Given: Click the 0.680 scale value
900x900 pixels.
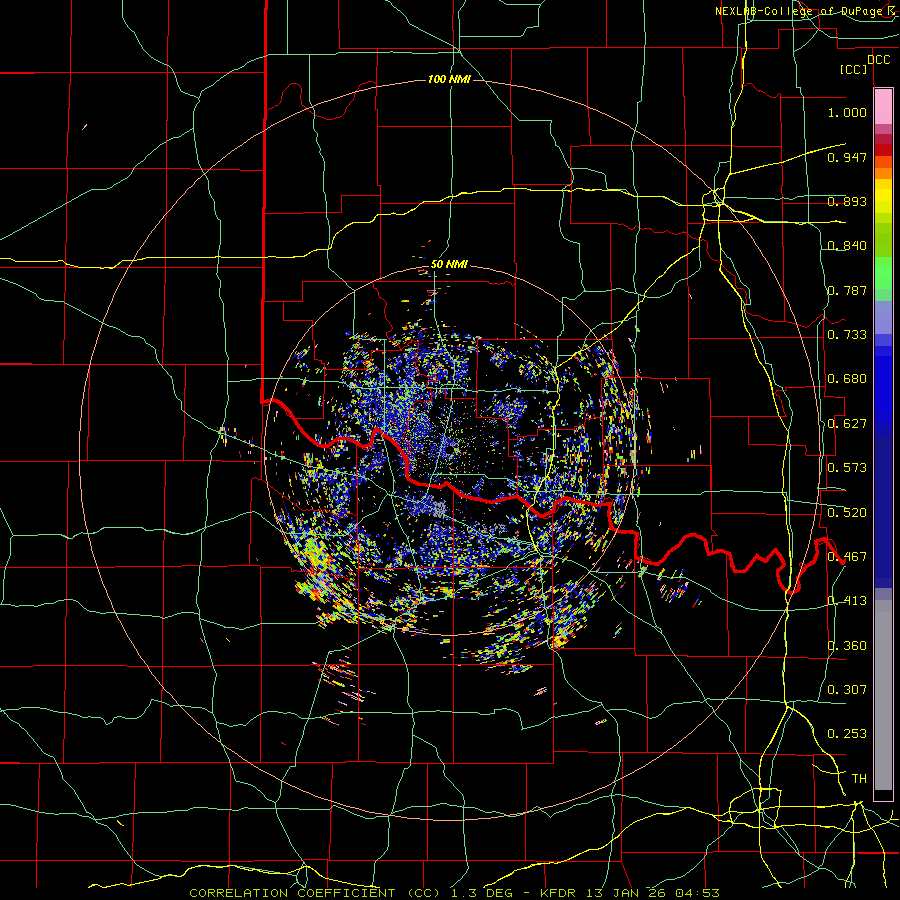Looking at the screenshot, I should [847, 379].
